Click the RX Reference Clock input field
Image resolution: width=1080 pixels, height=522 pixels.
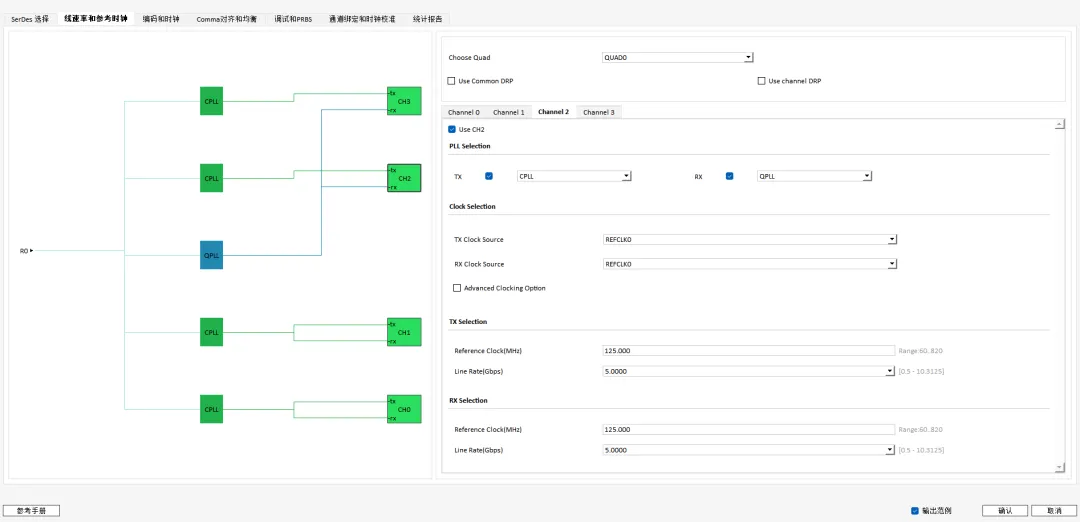coord(748,430)
